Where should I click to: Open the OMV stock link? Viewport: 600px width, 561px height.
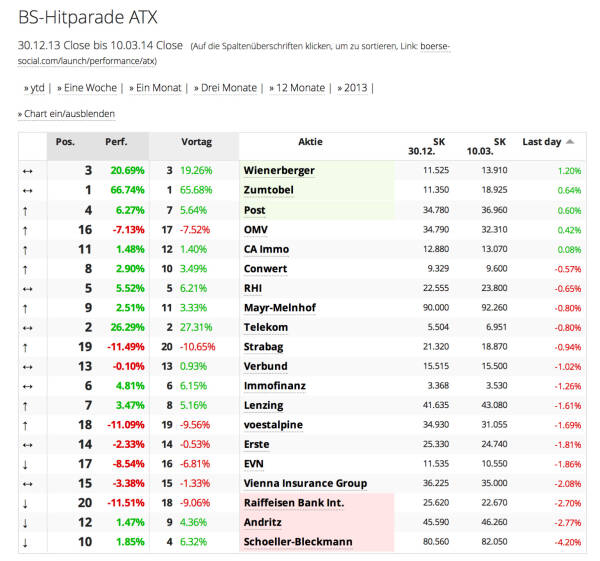pos(256,230)
